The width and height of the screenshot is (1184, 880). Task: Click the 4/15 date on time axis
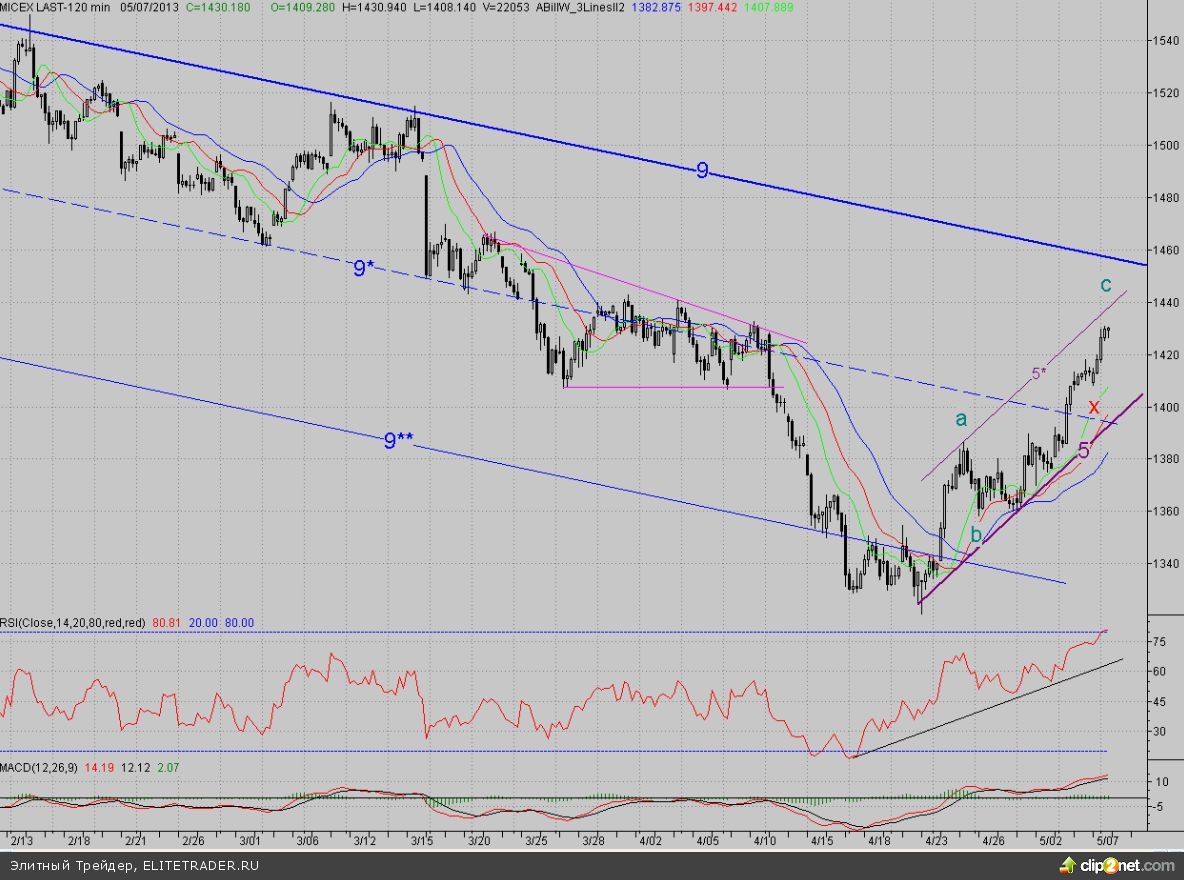pos(823,842)
